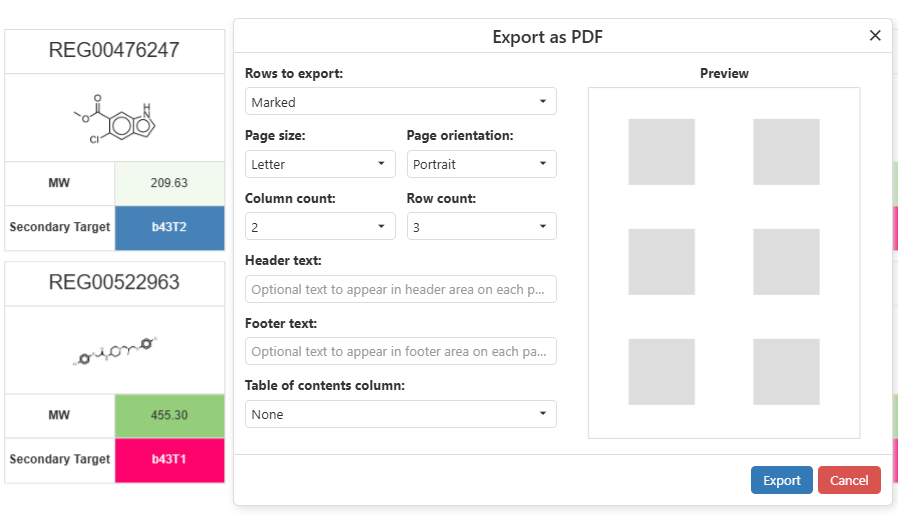Click the green 455.30 MW cell

pyautogui.click(x=169, y=415)
